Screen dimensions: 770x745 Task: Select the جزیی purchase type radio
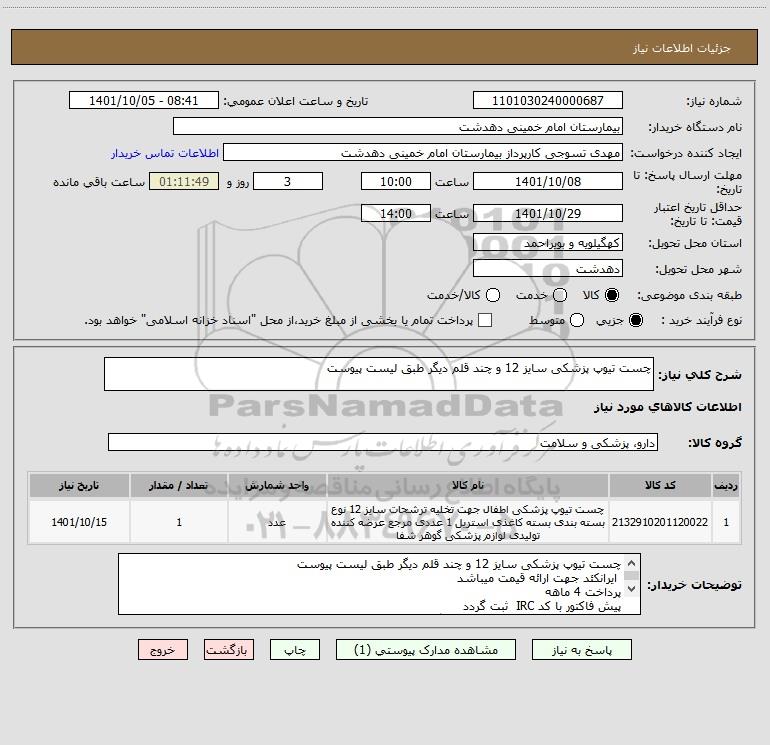pyautogui.click(x=635, y=320)
